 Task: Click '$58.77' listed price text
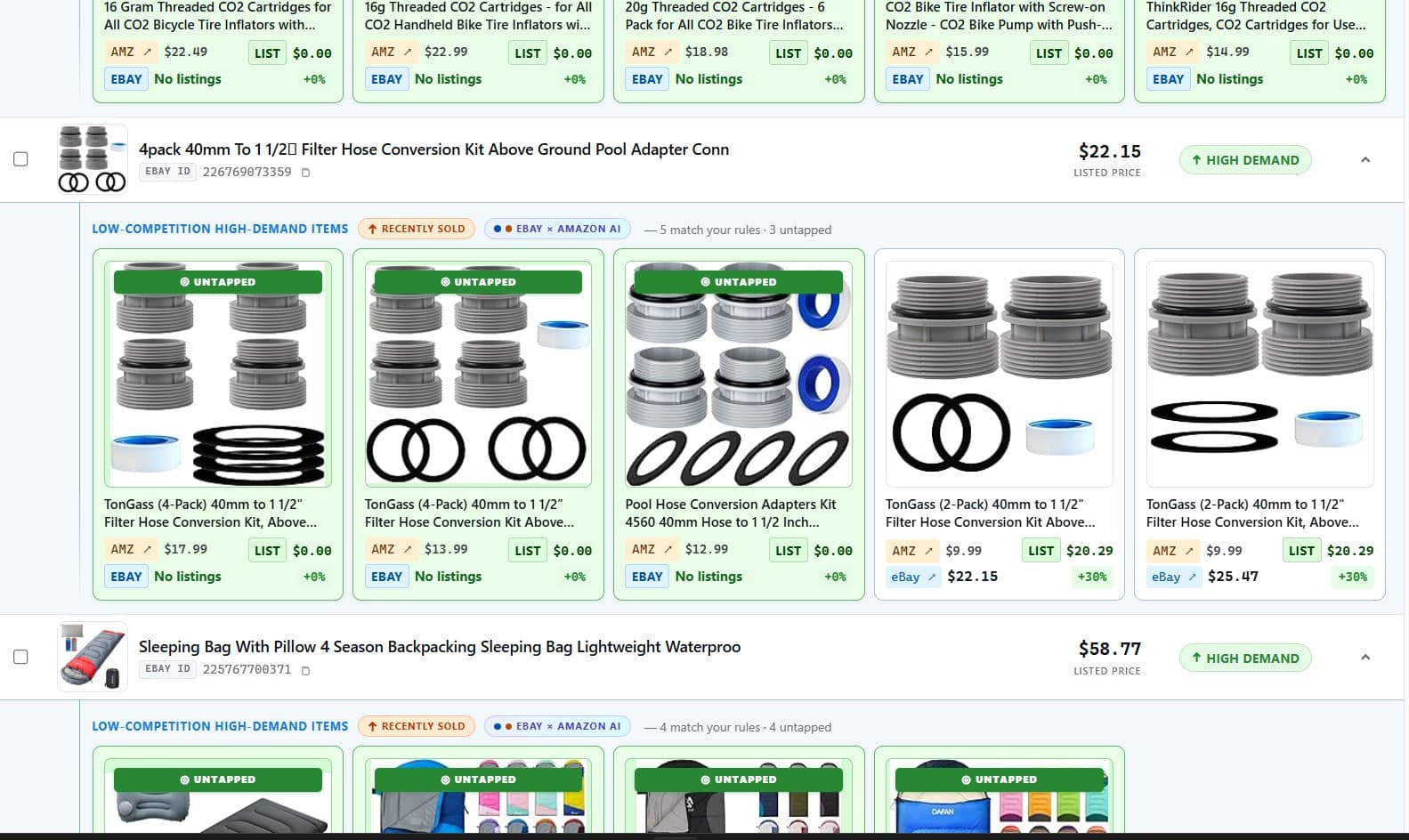point(1109,649)
